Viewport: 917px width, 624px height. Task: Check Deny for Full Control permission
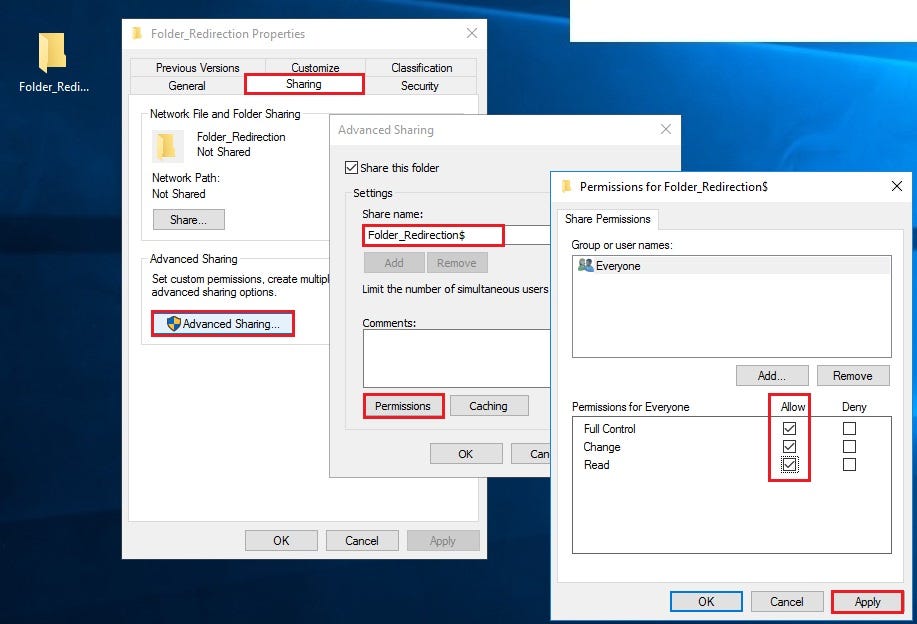pos(850,428)
